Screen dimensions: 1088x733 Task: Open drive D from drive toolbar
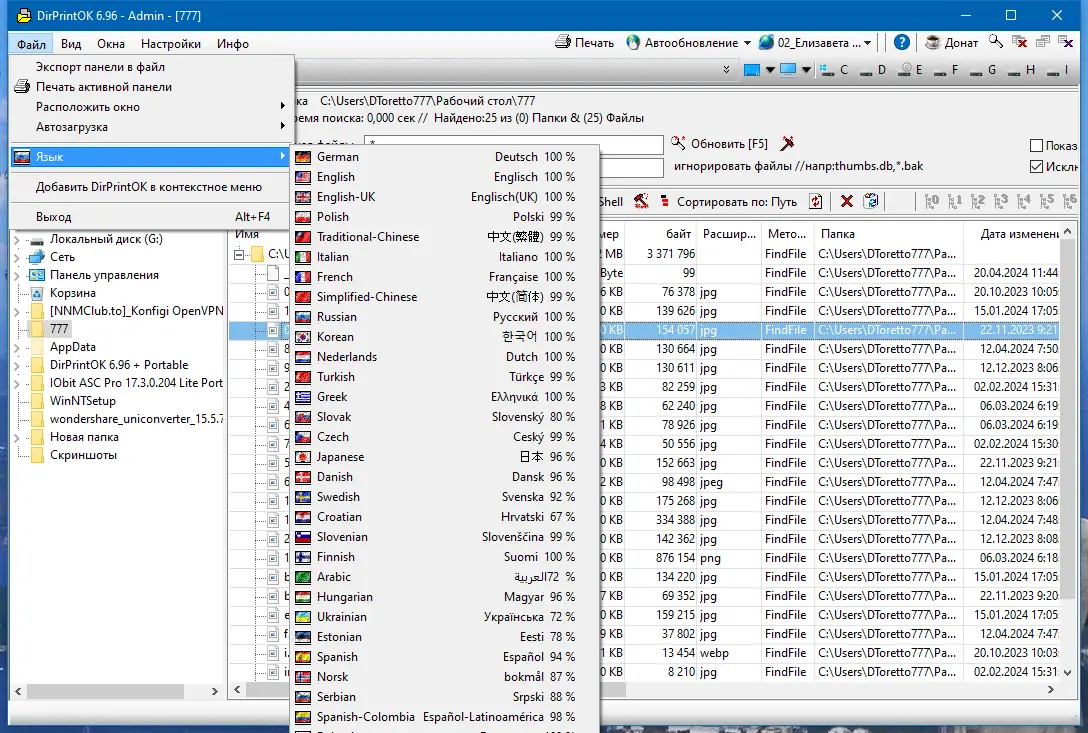pos(872,69)
